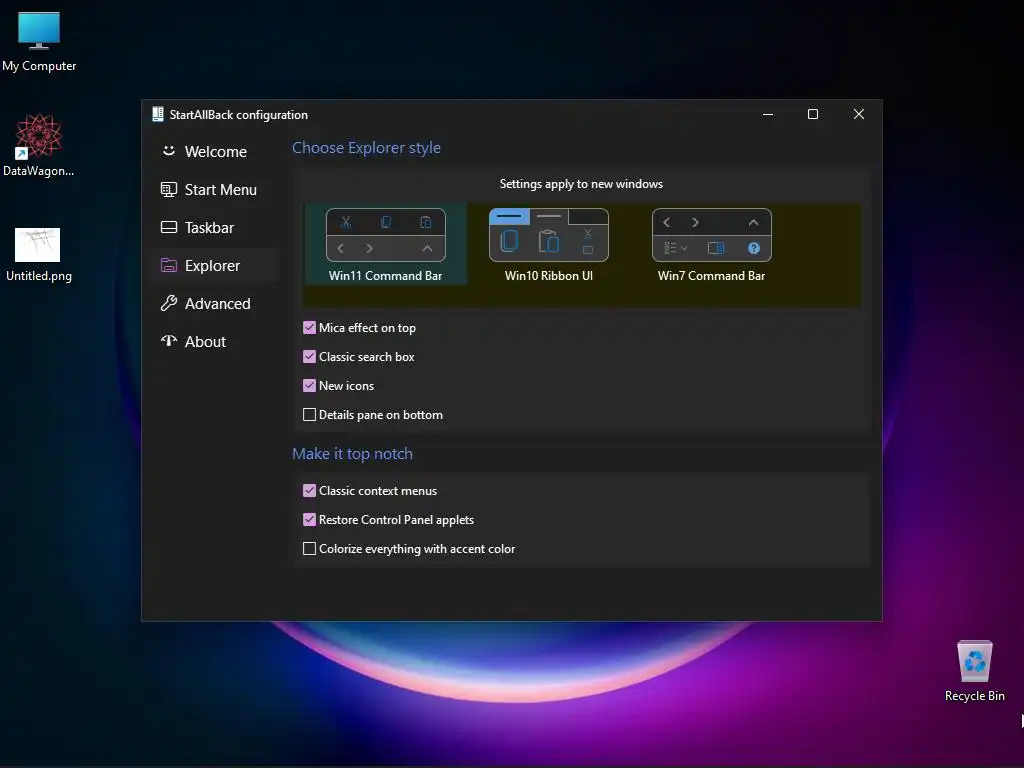This screenshot has height=768, width=1024.
Task: Click the Advanced wrench icon
Action: (168, 303)
